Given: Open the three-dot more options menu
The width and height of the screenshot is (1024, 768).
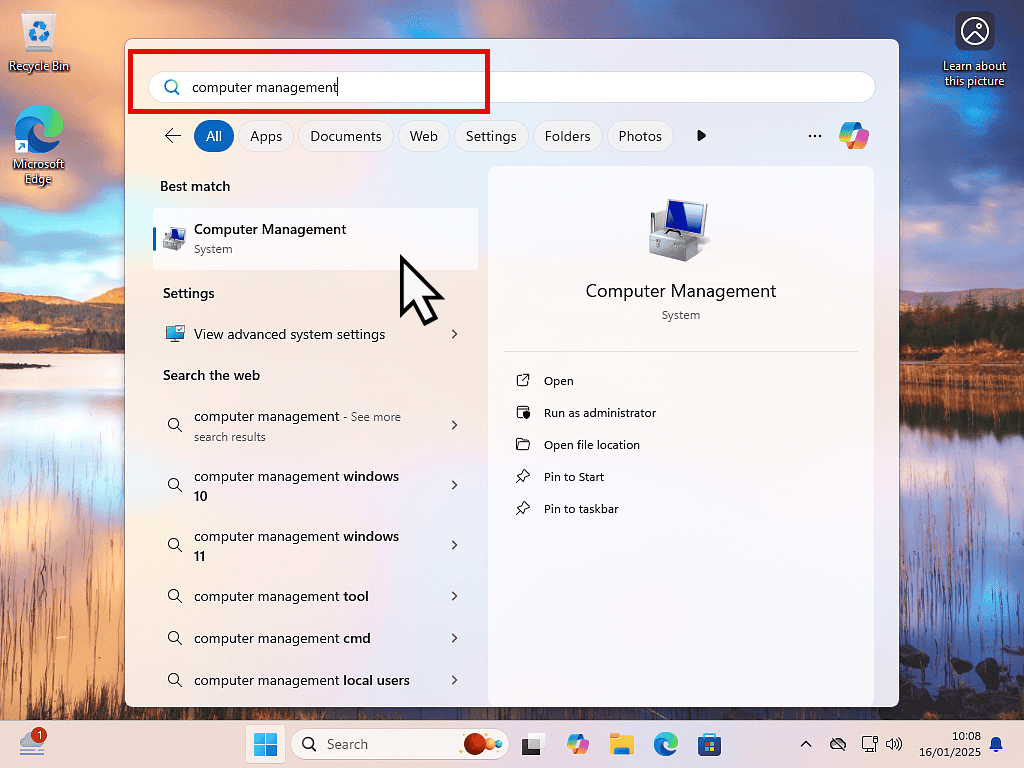Looking at the screenshot, I should [815, 136].
